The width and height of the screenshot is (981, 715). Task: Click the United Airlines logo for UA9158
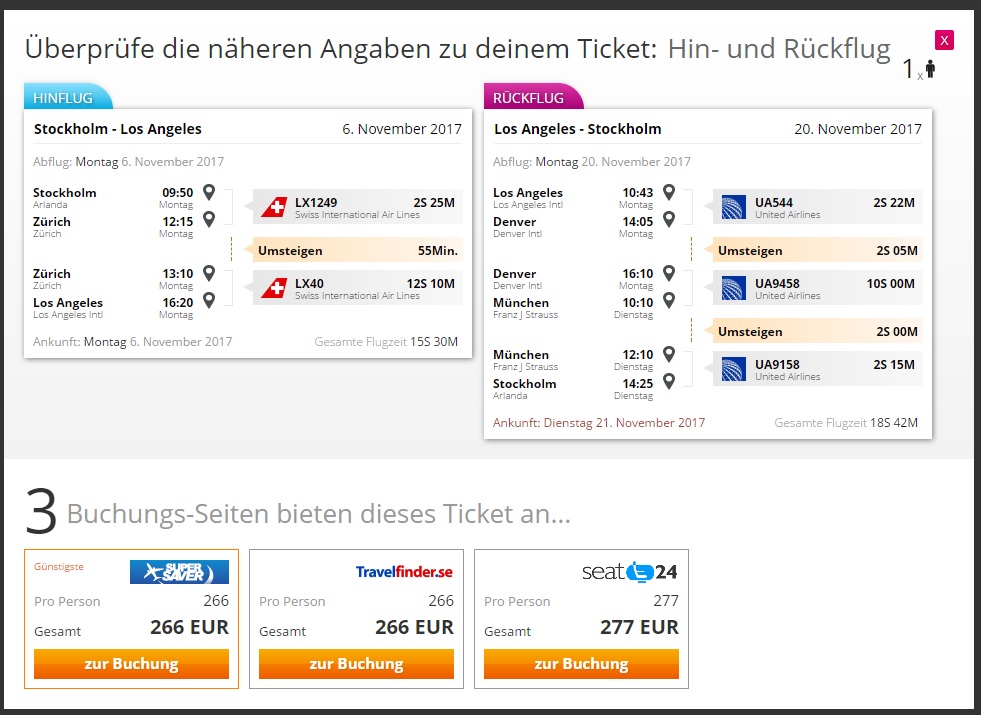coord(733,369)
